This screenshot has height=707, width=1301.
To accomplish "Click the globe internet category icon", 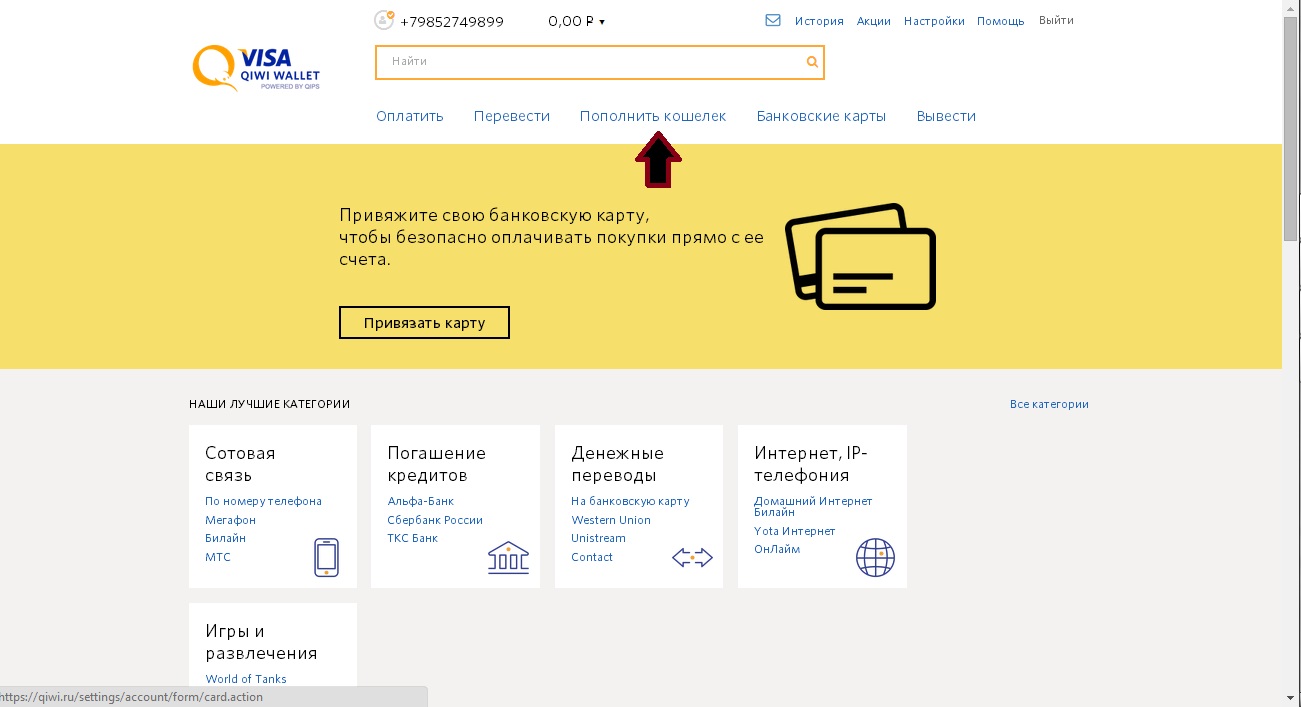I will point(875,557).
